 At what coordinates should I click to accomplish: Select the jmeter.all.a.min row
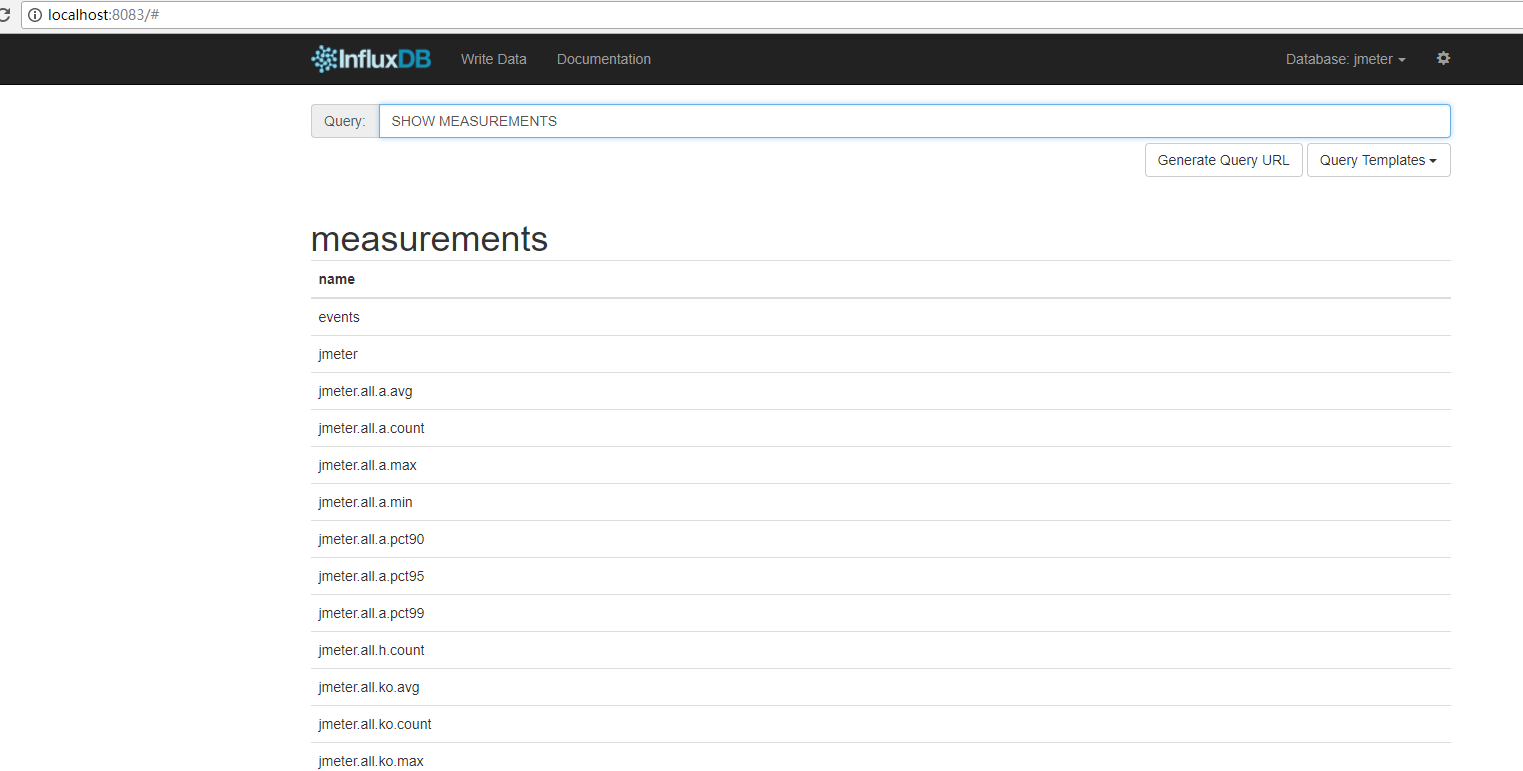880,502
